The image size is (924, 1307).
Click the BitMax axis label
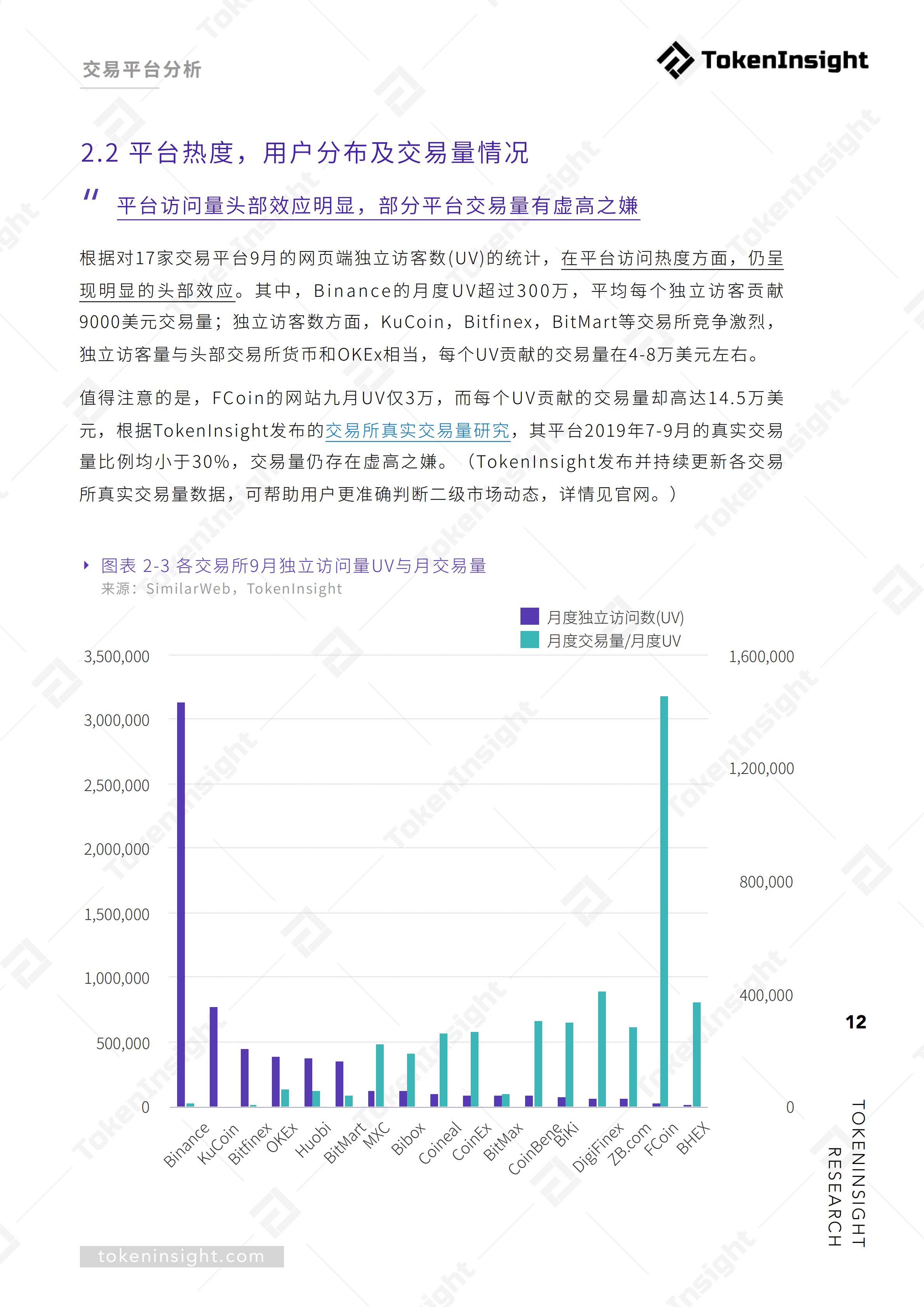pyautogui.click(x=503, y=1142)
